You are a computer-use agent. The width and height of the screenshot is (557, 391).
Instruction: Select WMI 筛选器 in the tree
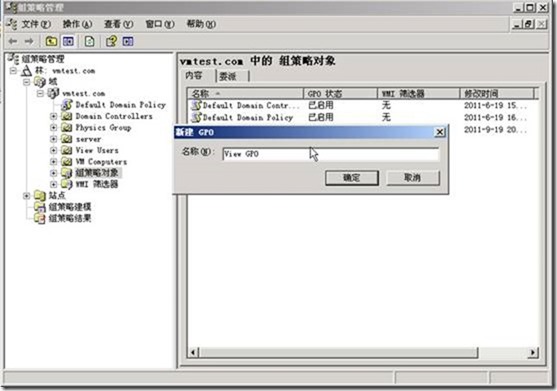click(97, 184)
